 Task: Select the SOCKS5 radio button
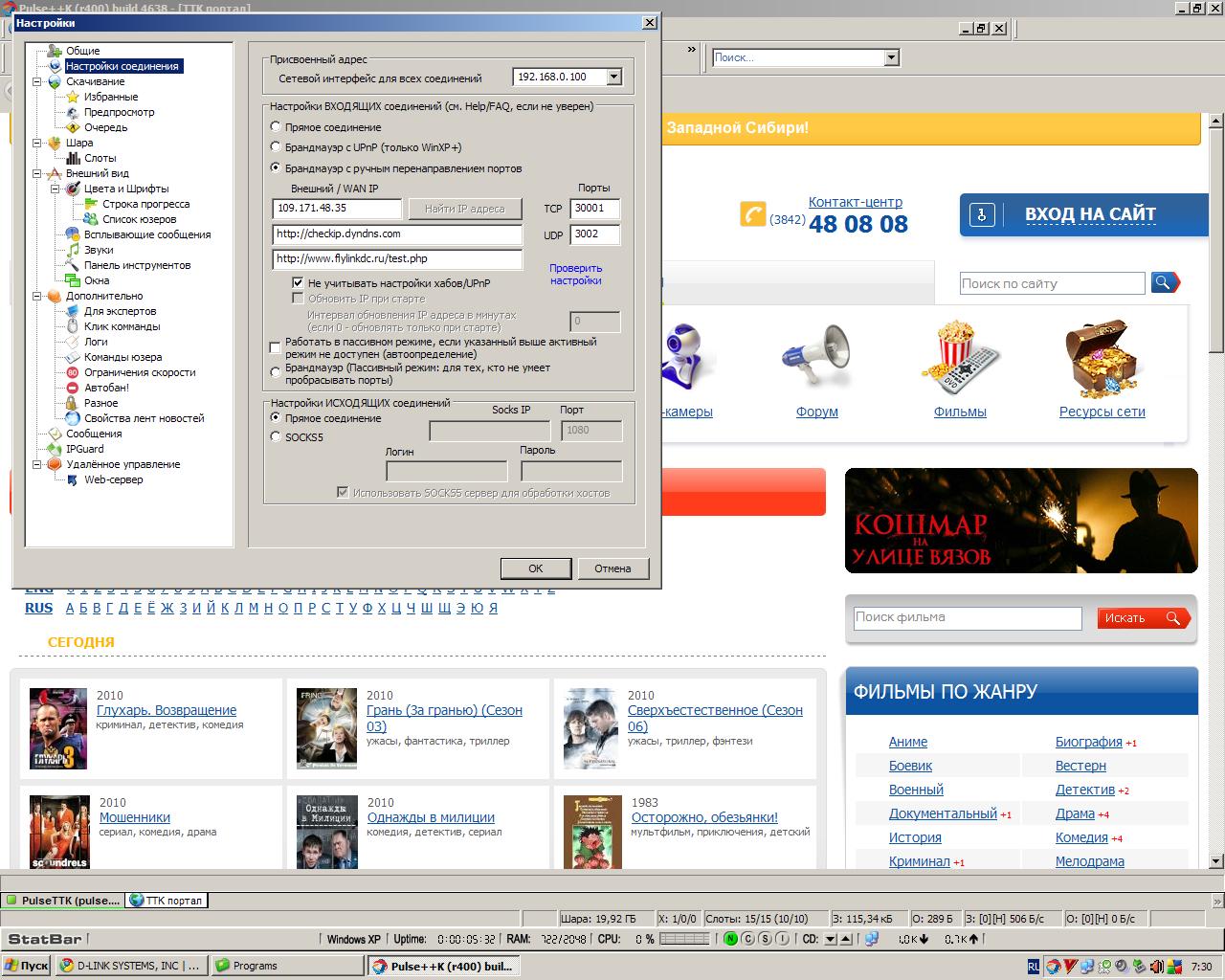(x=276, y=437)
